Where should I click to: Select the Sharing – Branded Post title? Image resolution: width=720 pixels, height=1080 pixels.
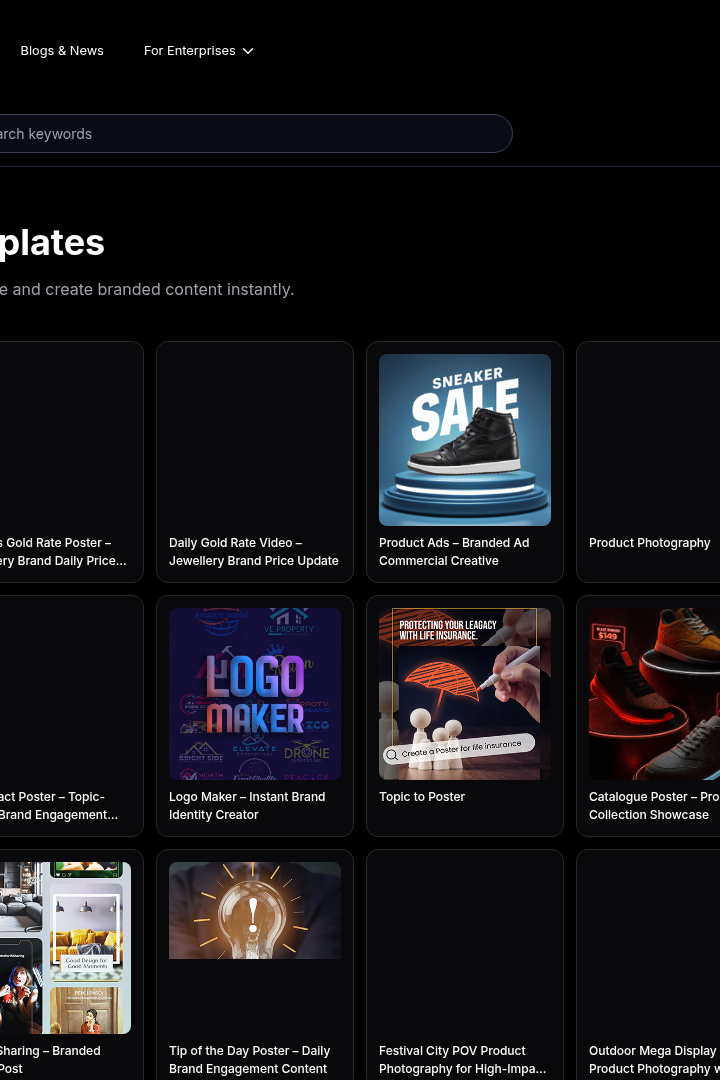[x=50, y=1059]
